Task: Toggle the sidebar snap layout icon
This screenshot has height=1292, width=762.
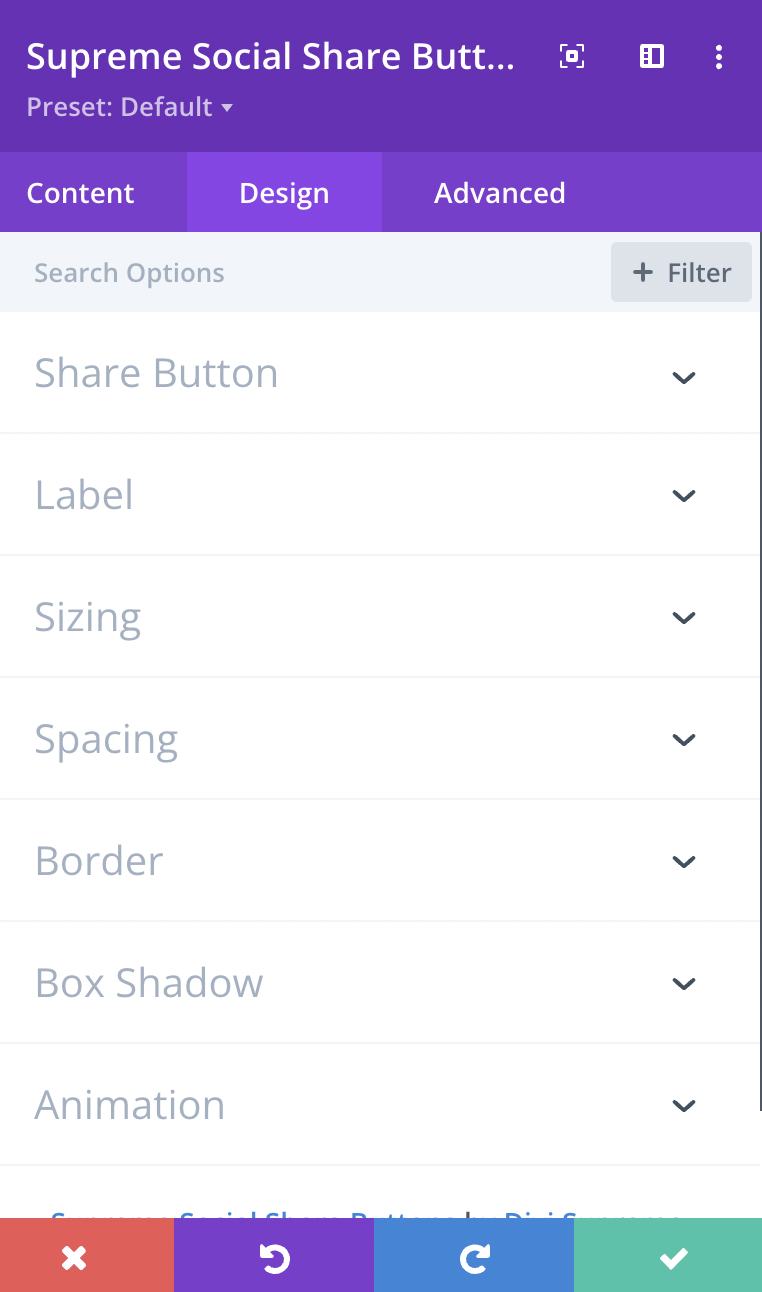Action: [652, 57]
